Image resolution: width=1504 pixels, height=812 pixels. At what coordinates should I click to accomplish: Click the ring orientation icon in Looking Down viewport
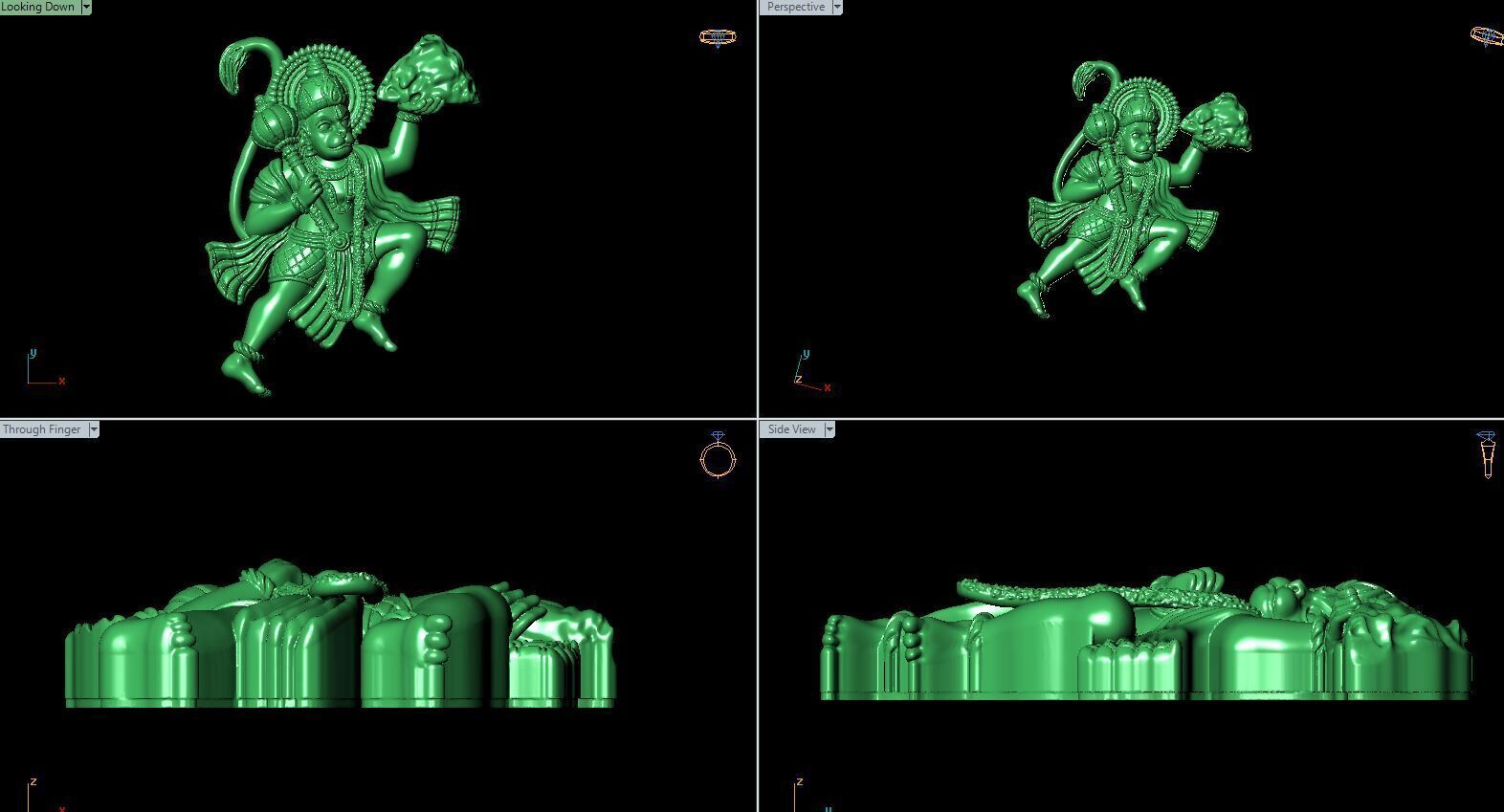(x=718, y=37)
